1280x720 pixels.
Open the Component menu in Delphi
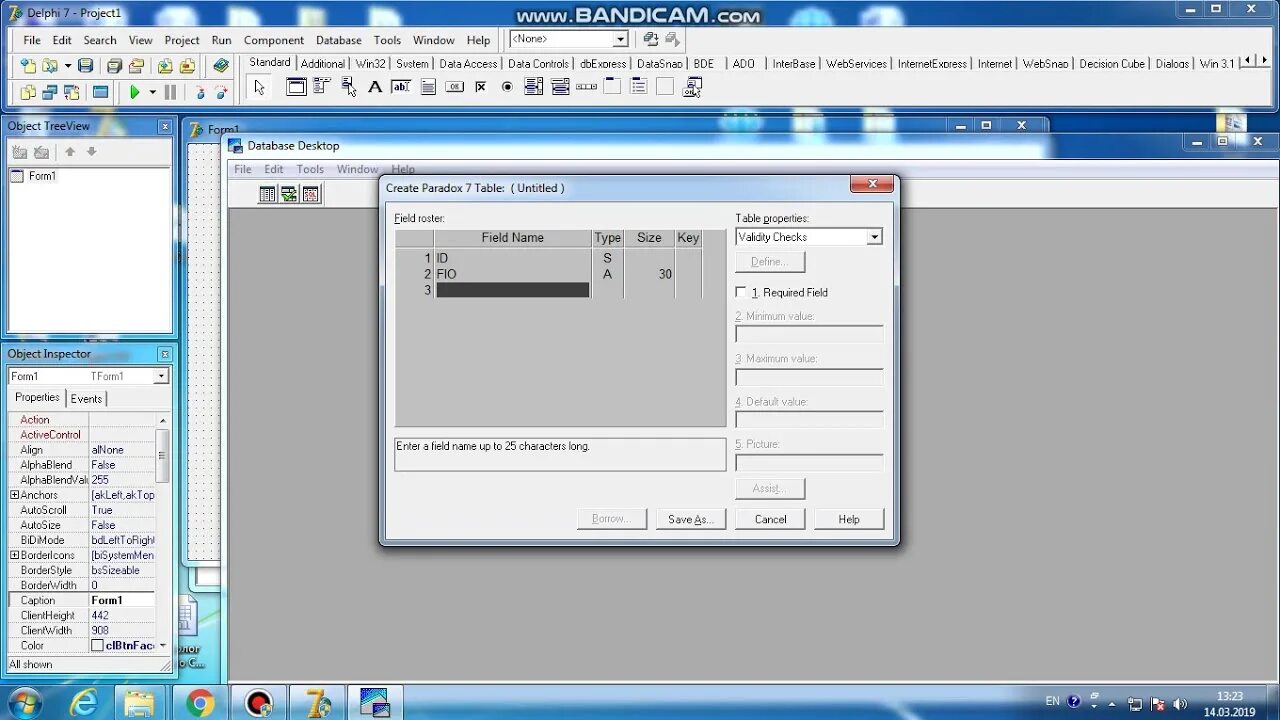click(x=273, y=40)
